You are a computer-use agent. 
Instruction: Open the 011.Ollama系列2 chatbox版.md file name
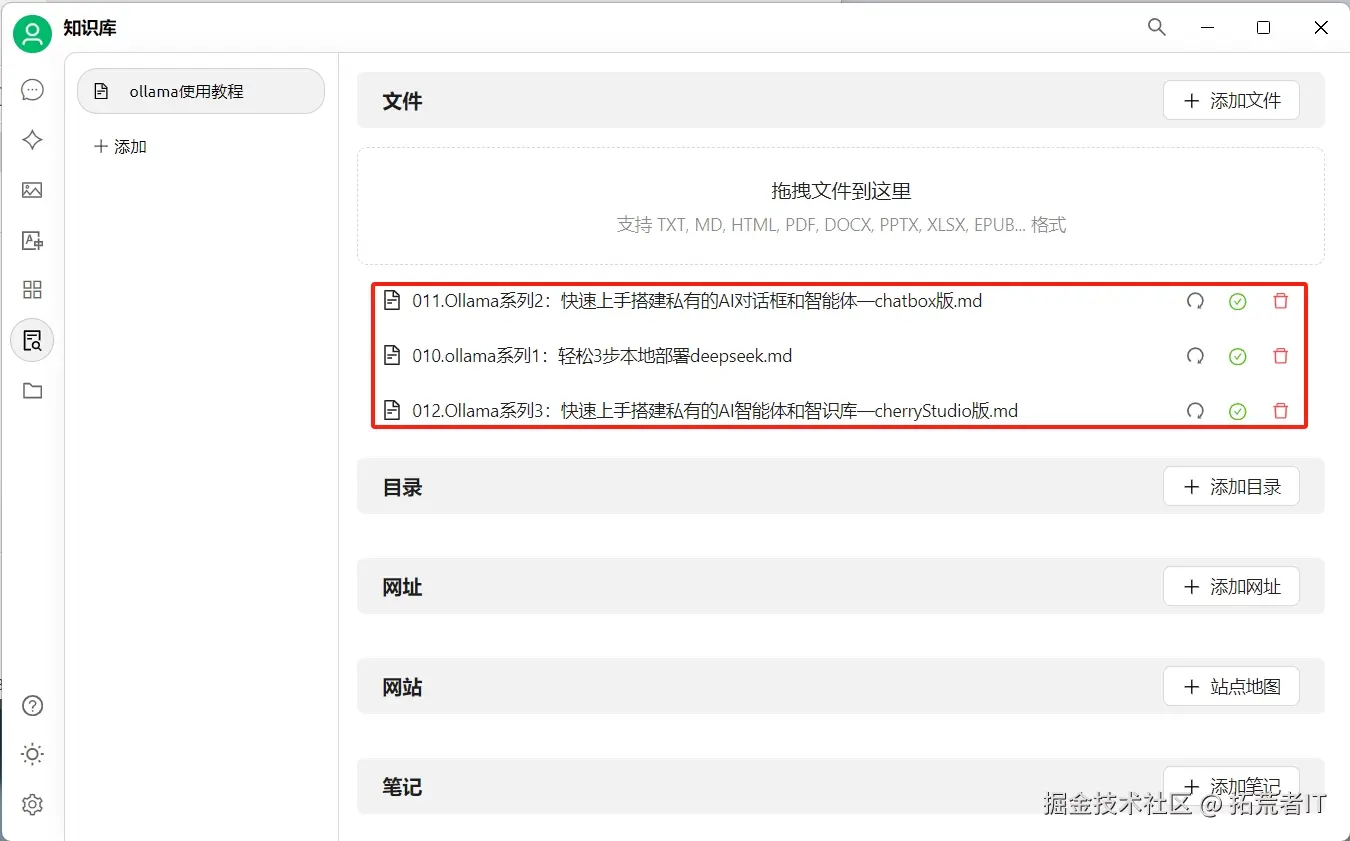[x=697, y=300]
